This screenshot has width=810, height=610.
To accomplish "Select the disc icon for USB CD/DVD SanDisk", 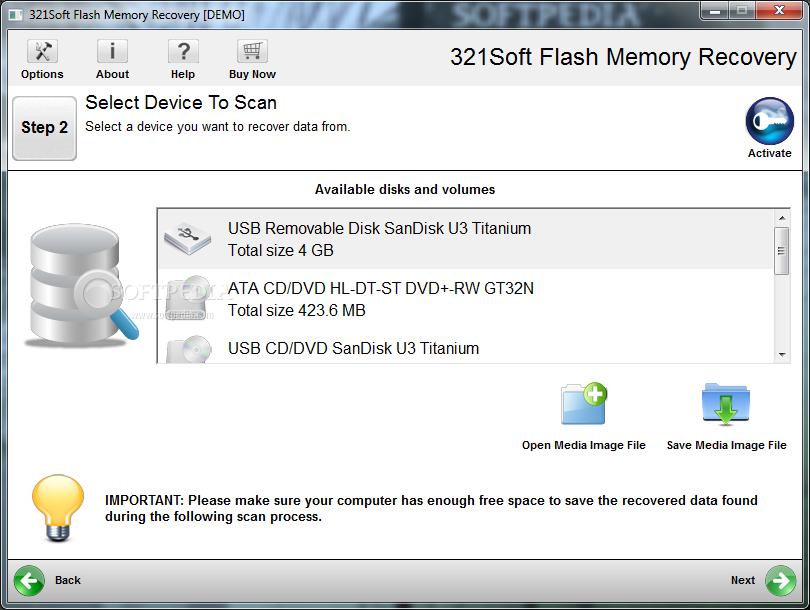I will point(190,349).
